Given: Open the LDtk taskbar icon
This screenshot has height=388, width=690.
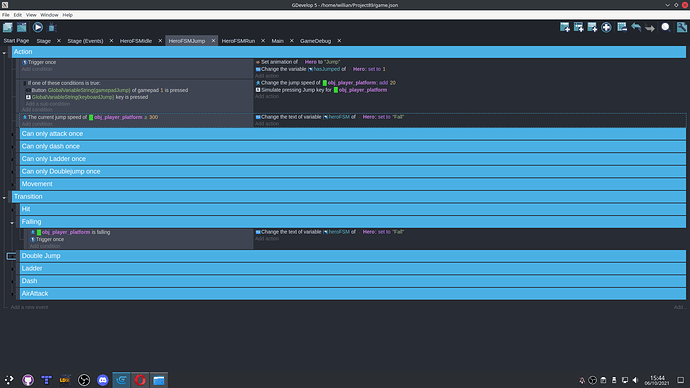Looking at the screenshot, I should [x=65, y=380].
